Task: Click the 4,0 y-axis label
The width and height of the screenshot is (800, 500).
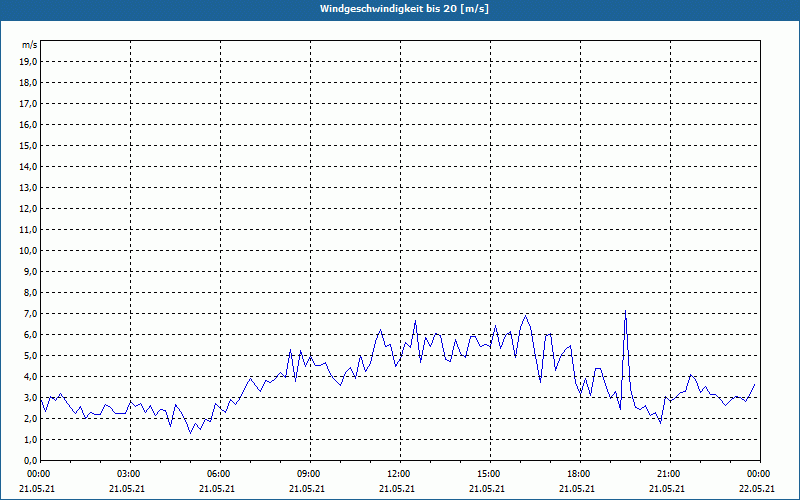Action: [x=29, y=377]
